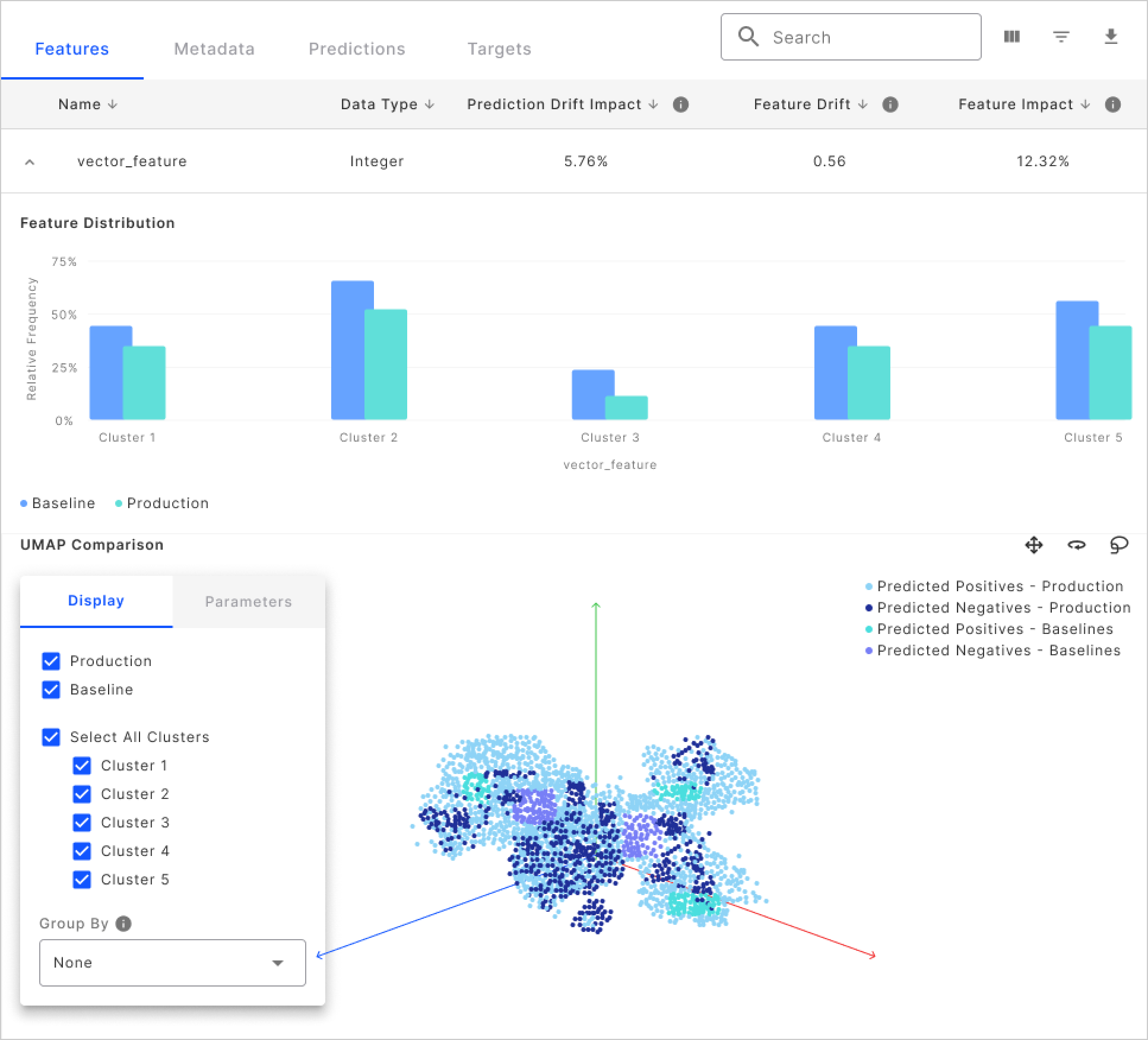The image size is (1148, 1040).
Task: Disable the Cluster 3 checkbox
Action: coord(82,822)
